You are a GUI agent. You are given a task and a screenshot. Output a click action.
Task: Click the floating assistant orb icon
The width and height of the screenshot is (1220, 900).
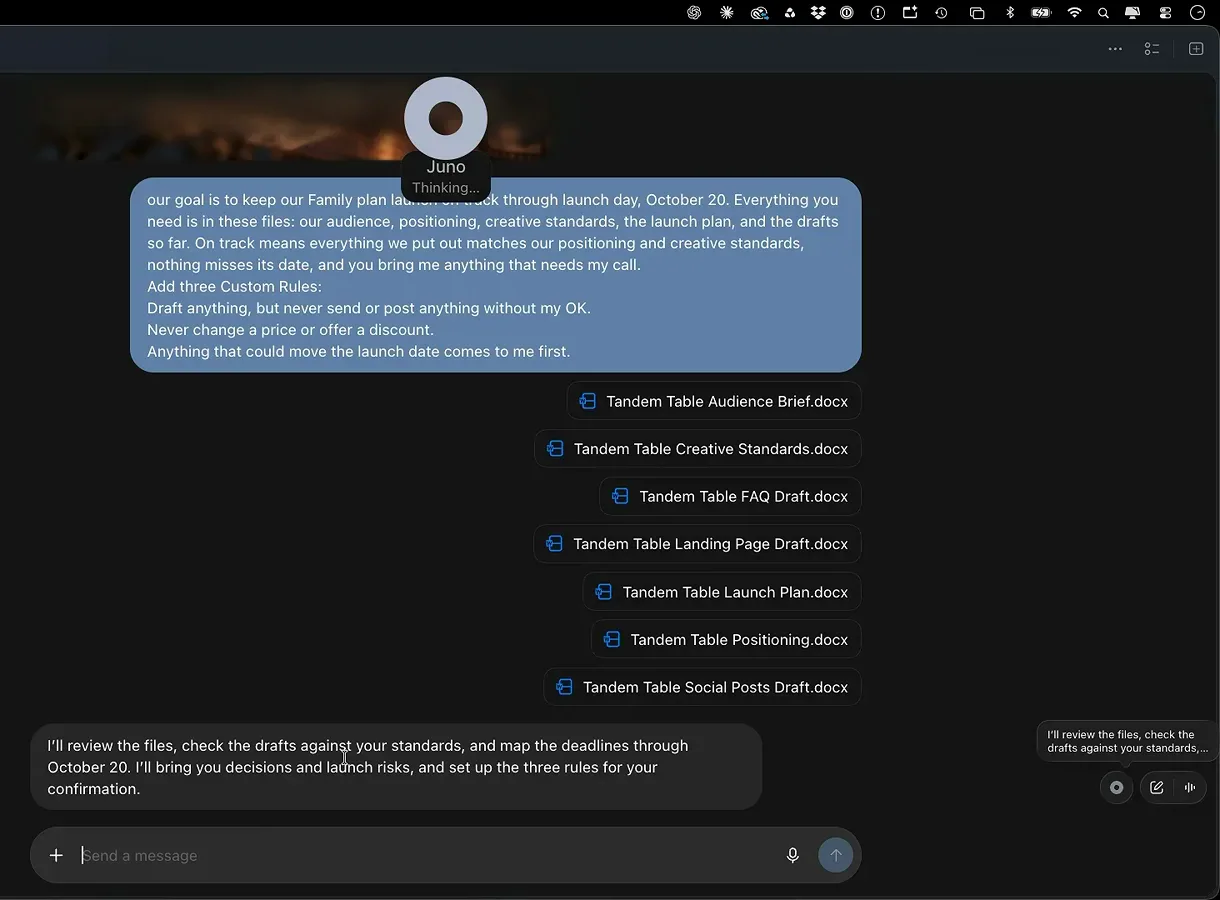coord(1117,787)
